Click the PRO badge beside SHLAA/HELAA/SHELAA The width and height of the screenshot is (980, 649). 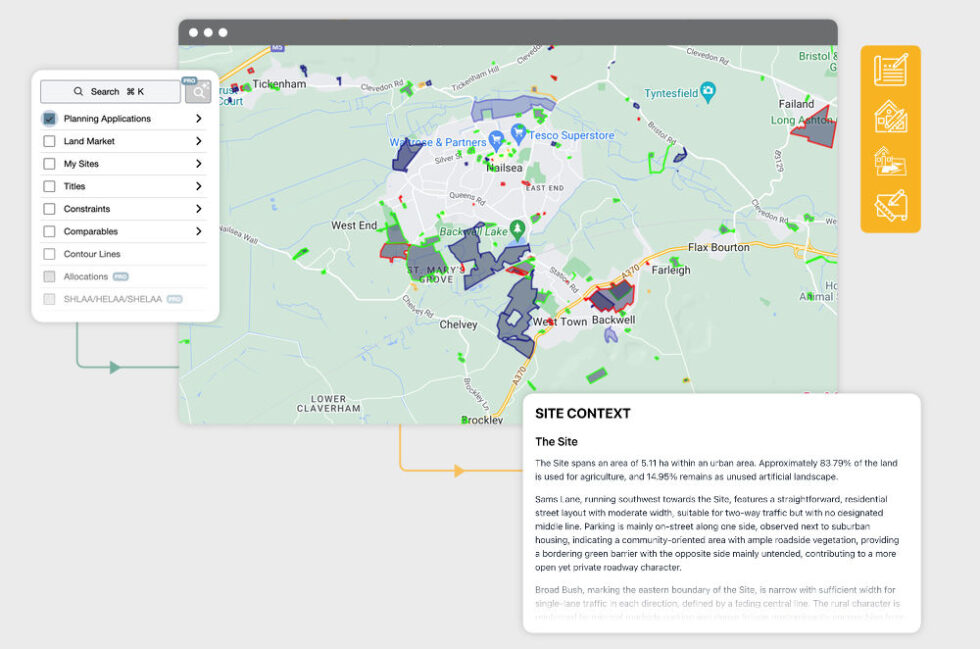click(x=174, y=298)
